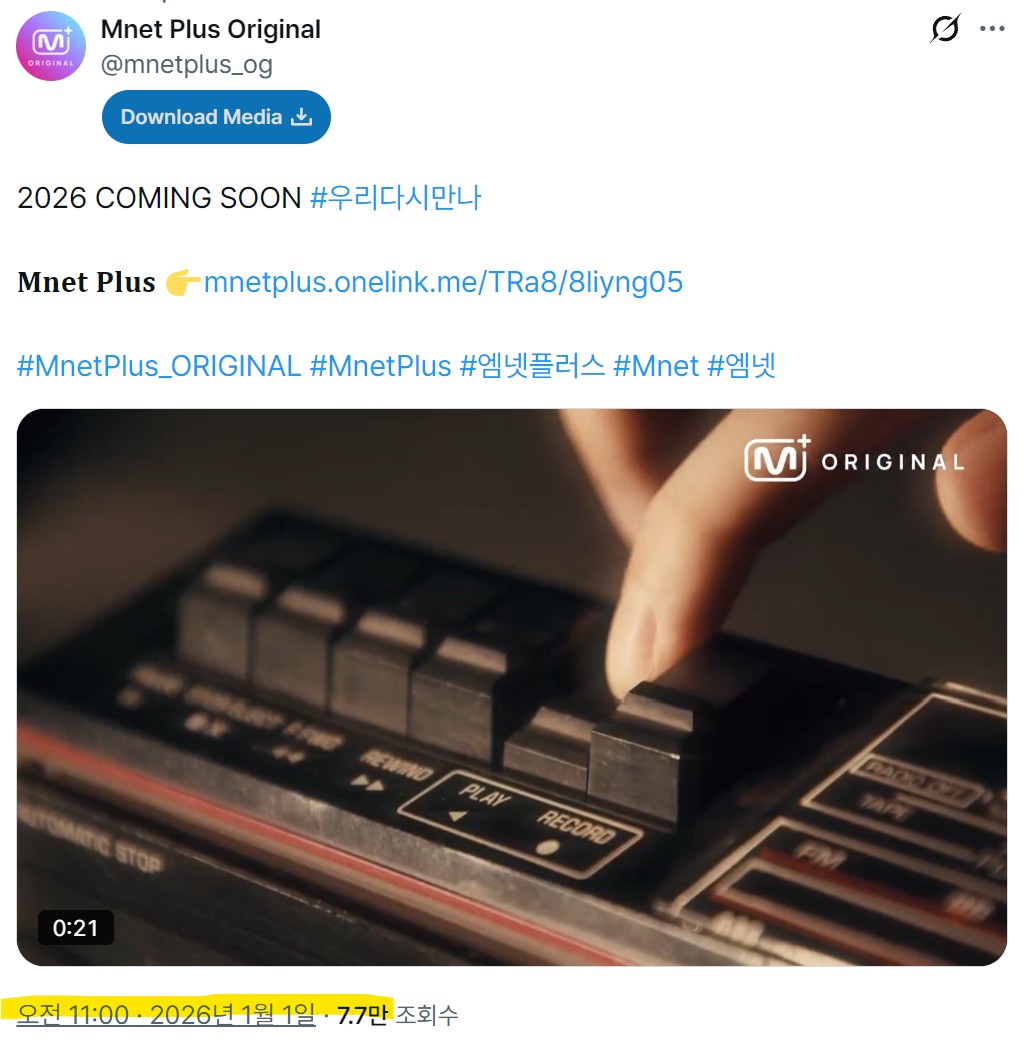Open the #MnetPlus hashtag
This screenshot has width=1030, height=1051.
pyautogui.click(x=381, y=366)
